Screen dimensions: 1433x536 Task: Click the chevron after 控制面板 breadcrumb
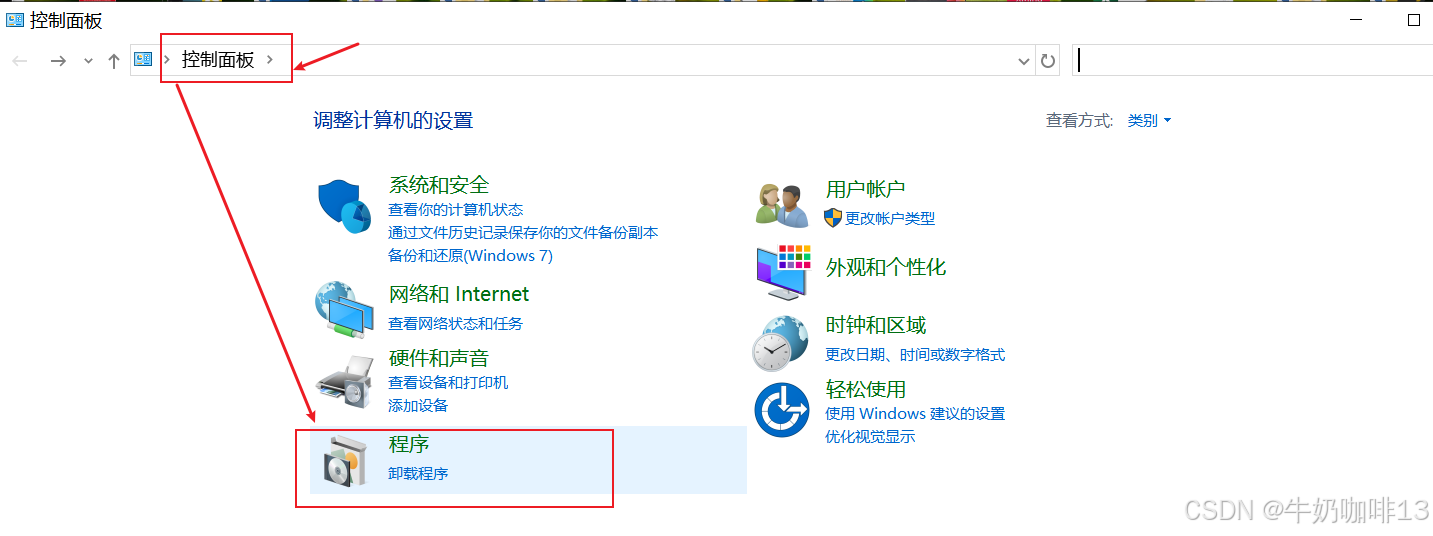pyautogui.click(x=270, y=60)
